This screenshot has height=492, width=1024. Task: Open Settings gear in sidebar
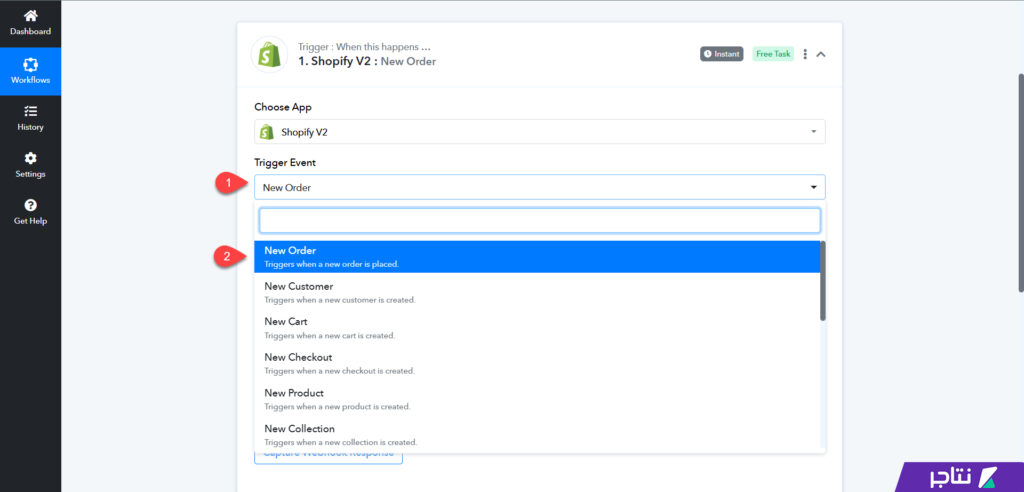pyautogui.click(x=30, y=165)
